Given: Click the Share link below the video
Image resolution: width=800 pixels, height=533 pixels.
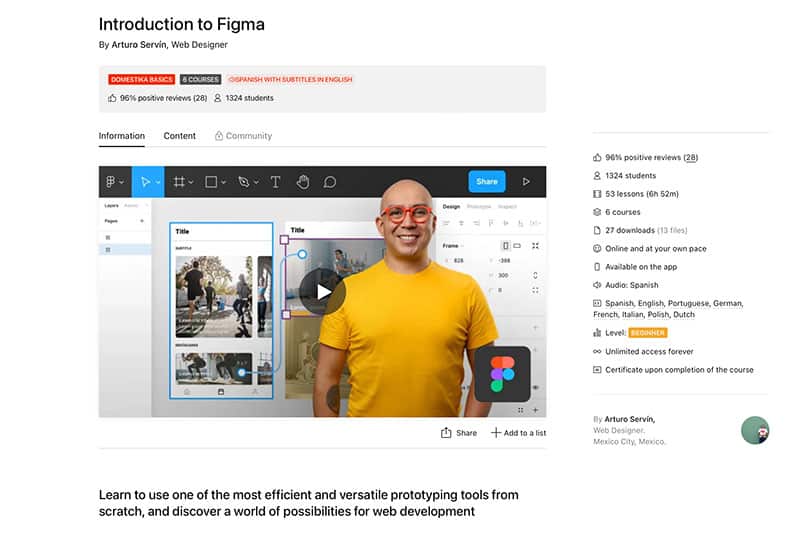Looking at the screenshot, I should 466,433.
